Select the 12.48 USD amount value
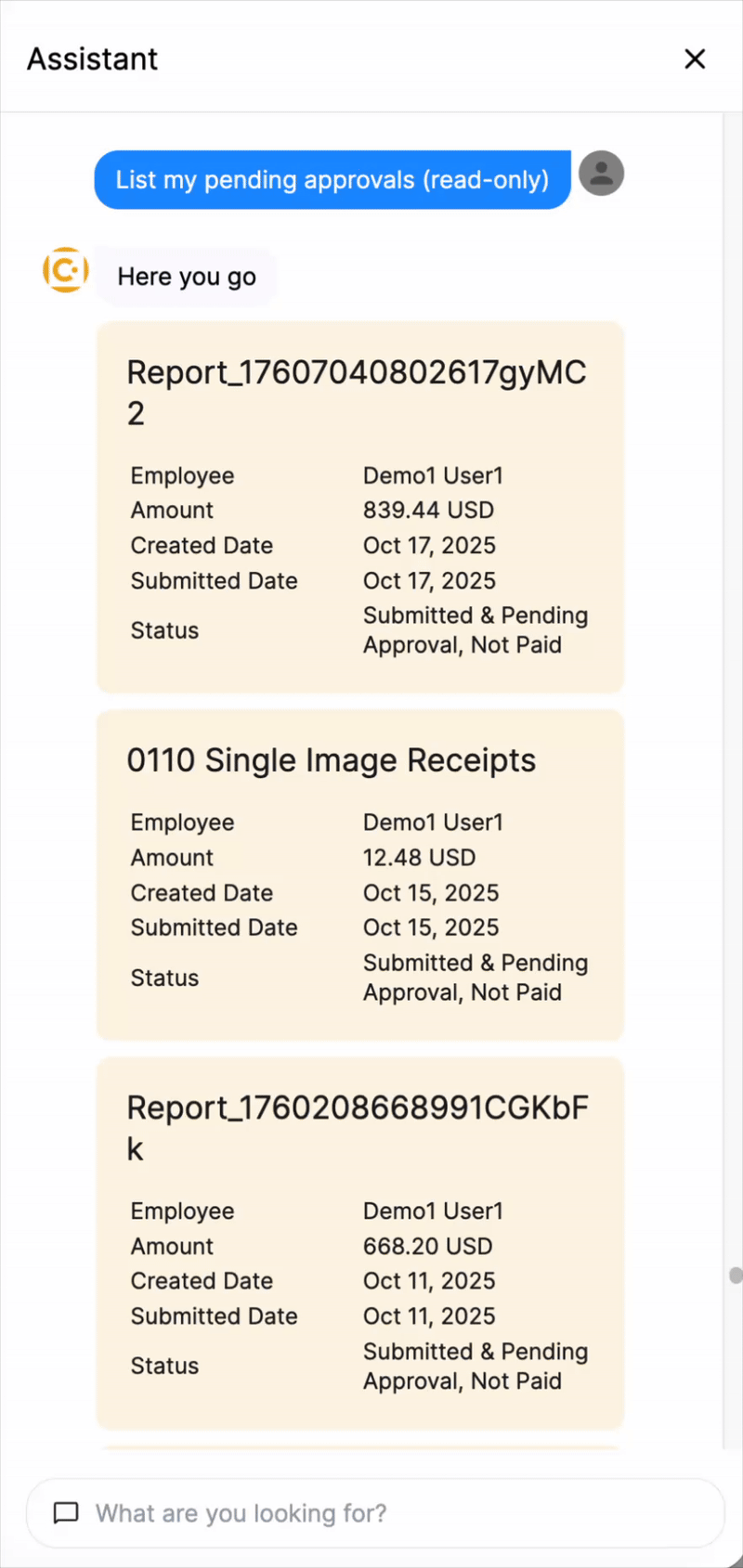This screenshot has width=743, height=1568. pos(419,858)
